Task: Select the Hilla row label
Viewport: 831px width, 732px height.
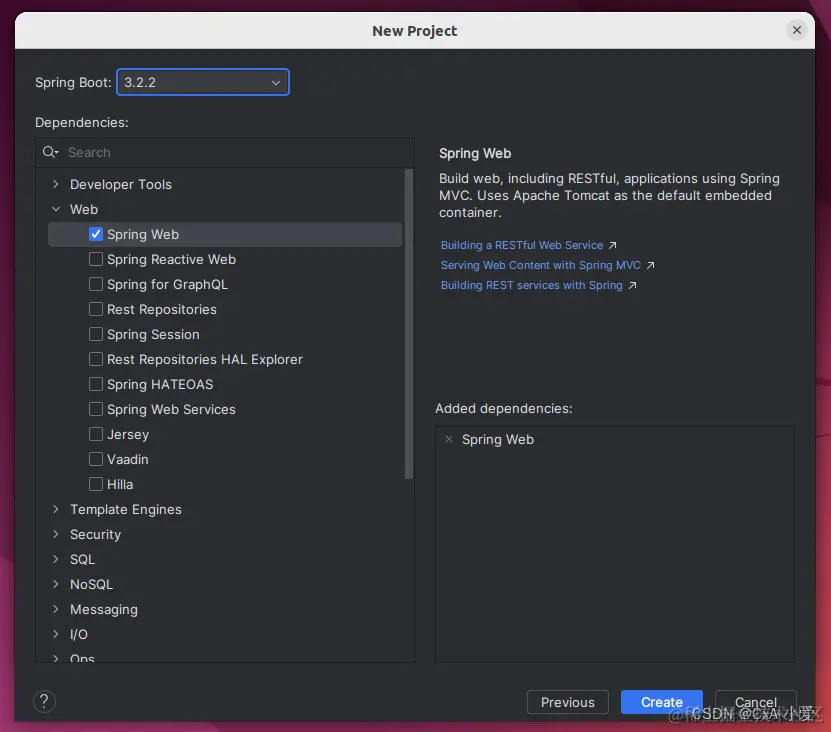Action: click(120, 484)
